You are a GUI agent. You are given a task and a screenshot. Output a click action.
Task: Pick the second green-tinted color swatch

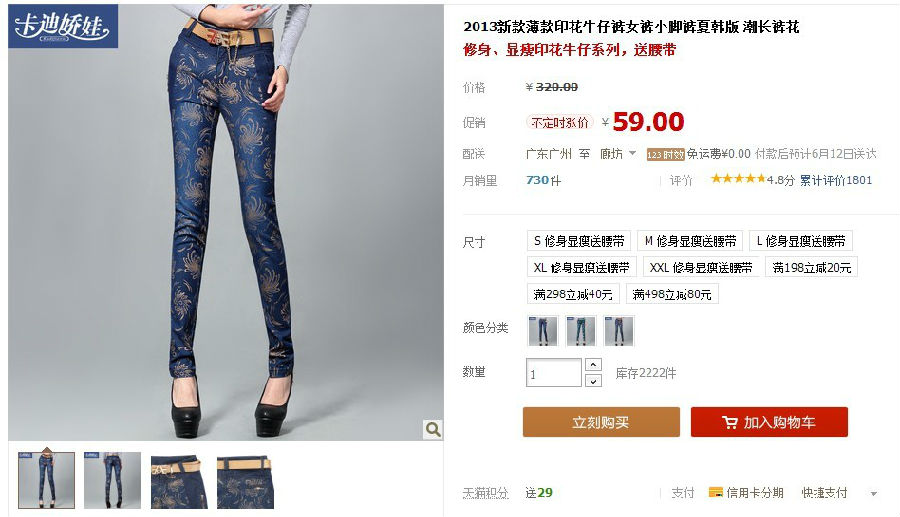pyautogui.click(x=580, y=331)
